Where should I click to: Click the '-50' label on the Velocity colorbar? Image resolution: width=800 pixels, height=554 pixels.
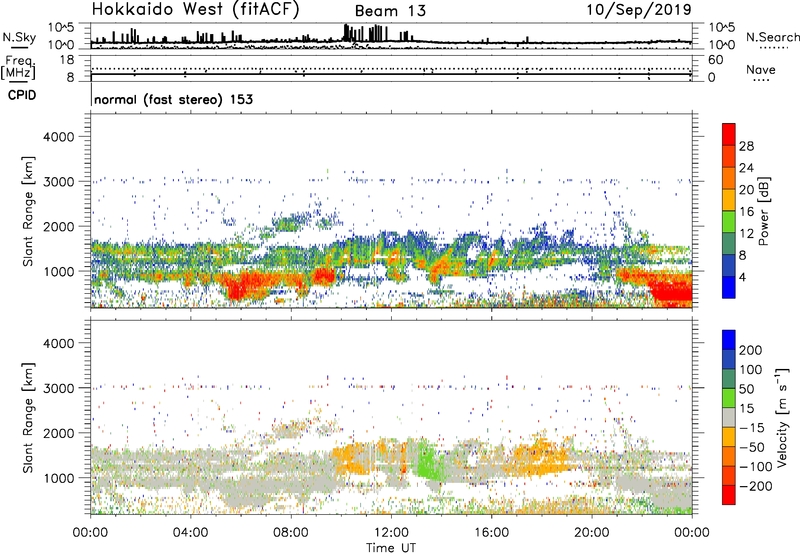(752, 447)
